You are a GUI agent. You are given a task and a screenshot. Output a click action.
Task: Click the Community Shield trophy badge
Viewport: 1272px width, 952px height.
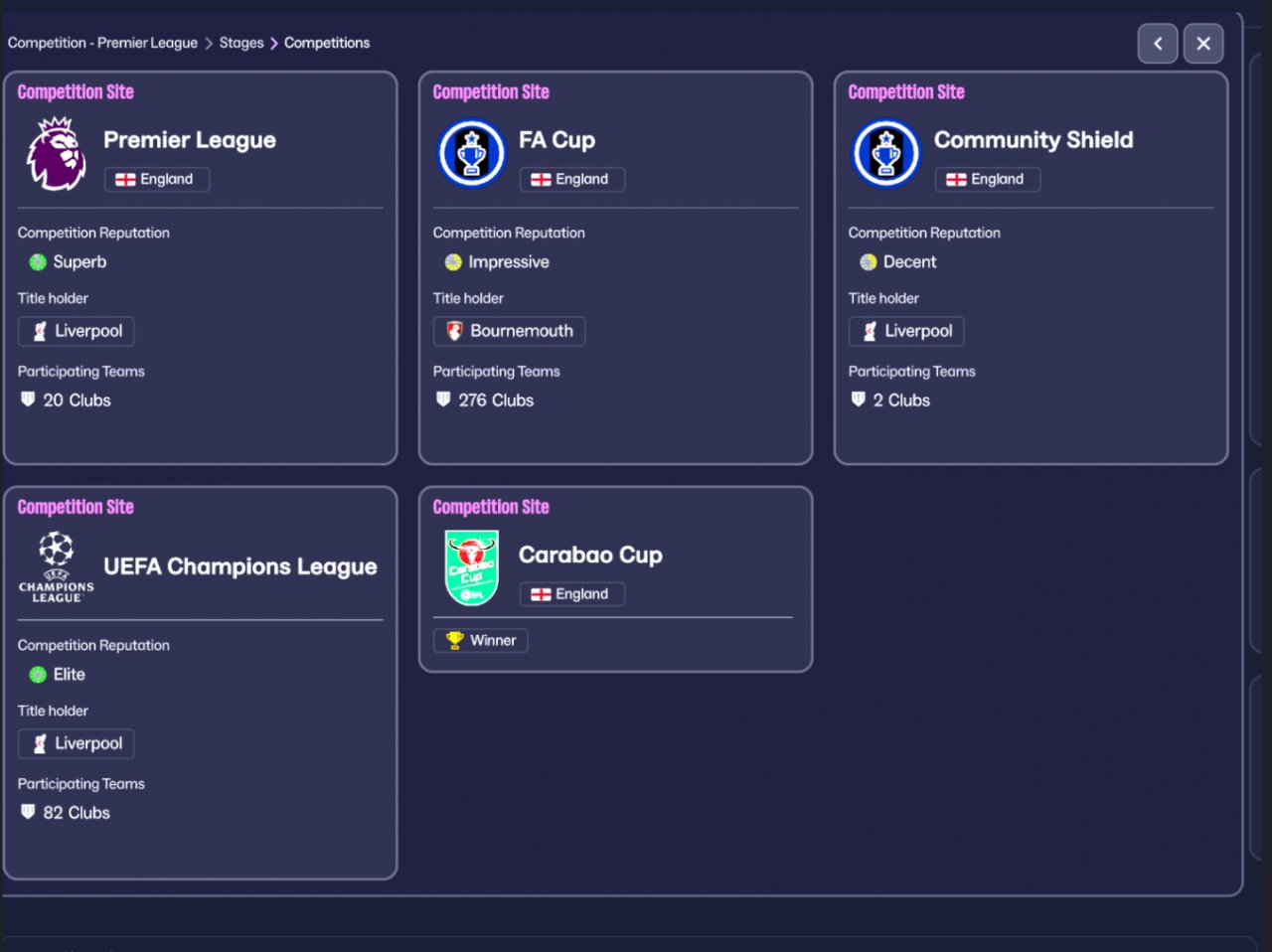[886, 154]
